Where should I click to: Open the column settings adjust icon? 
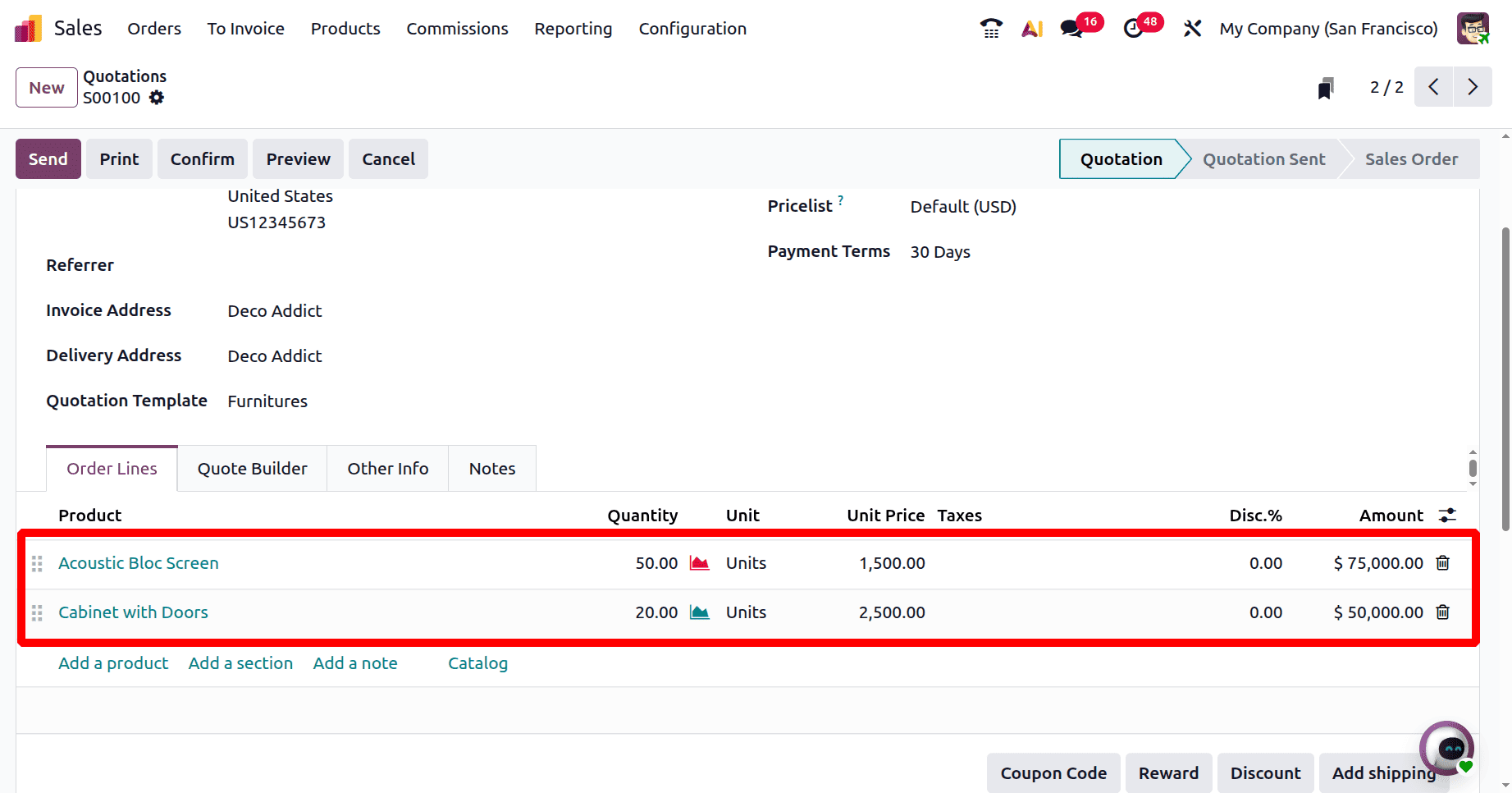click(1447, 516)
